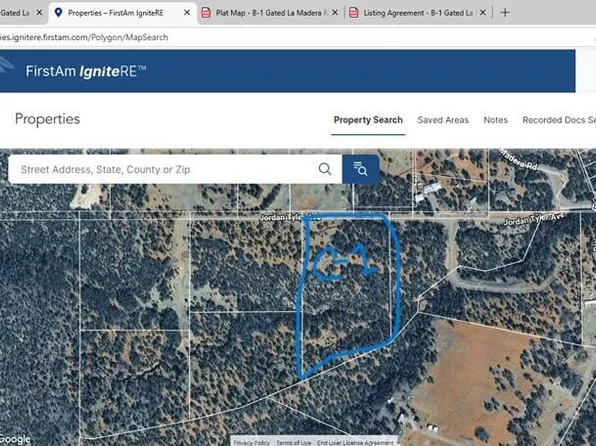
Task: Close the first Gated La tab
Action: 39,13
